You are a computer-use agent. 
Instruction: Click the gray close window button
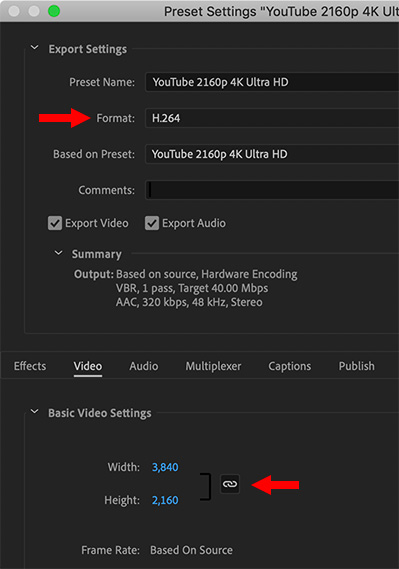[x=14, y=11]
